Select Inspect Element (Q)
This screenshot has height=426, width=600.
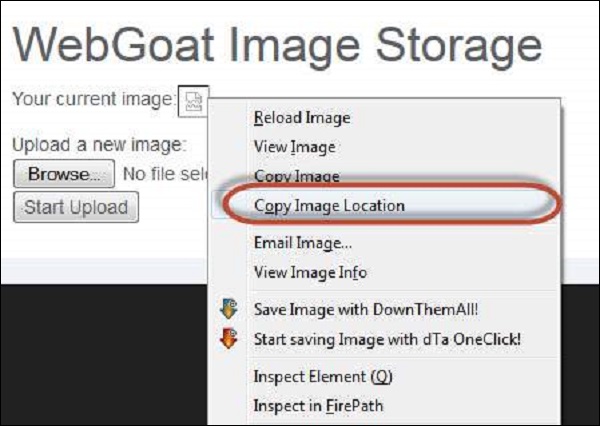coord(320,376)
